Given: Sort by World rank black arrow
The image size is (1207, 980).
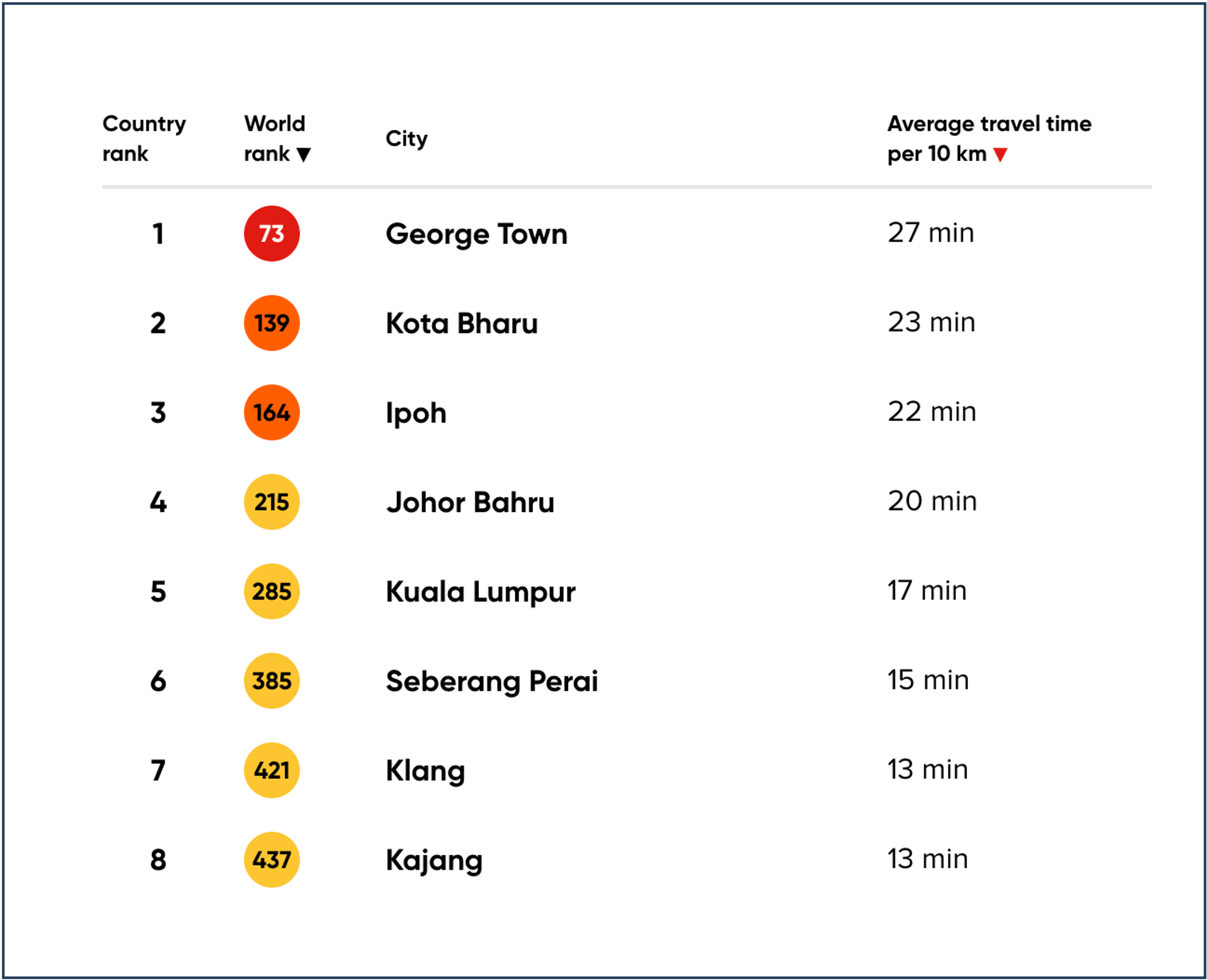Looking at the screenshot, I should (x=304, y=155).
